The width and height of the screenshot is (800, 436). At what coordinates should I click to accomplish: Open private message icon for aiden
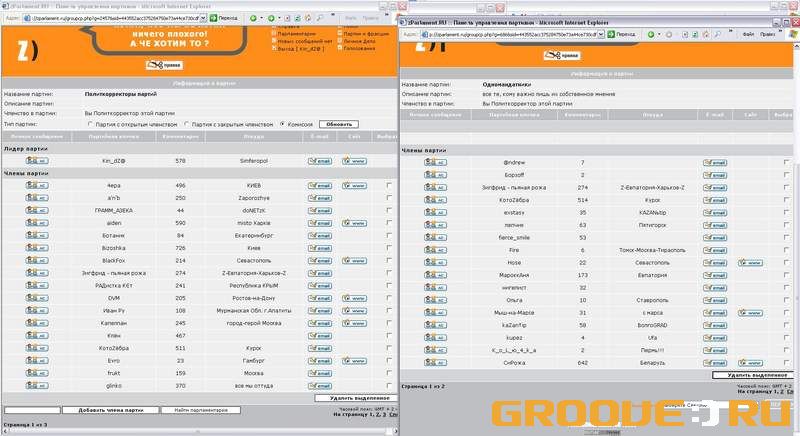[37, 223]
